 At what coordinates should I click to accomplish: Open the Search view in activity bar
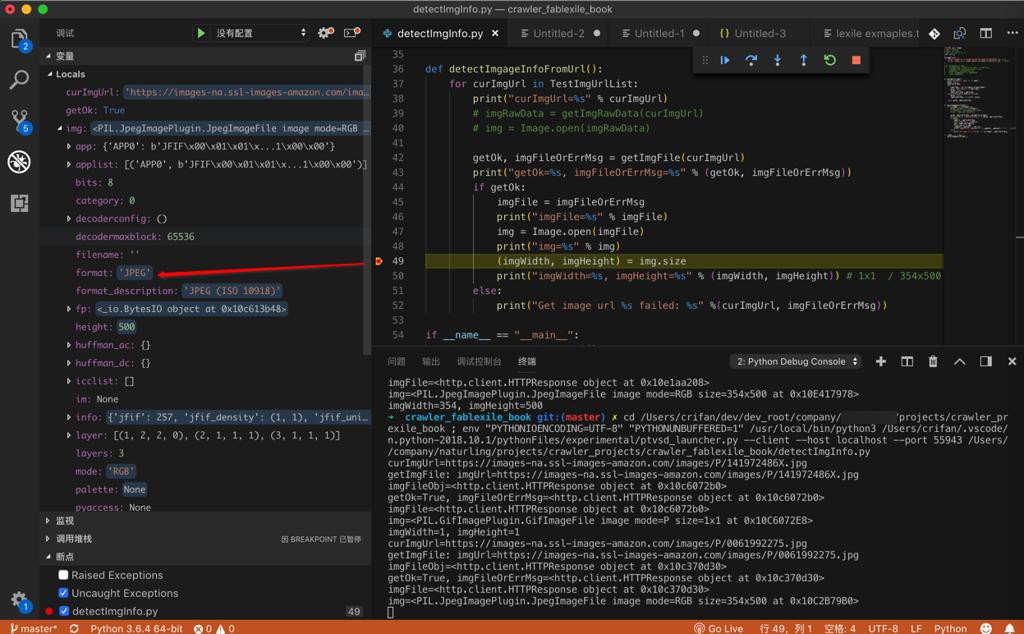19,80
